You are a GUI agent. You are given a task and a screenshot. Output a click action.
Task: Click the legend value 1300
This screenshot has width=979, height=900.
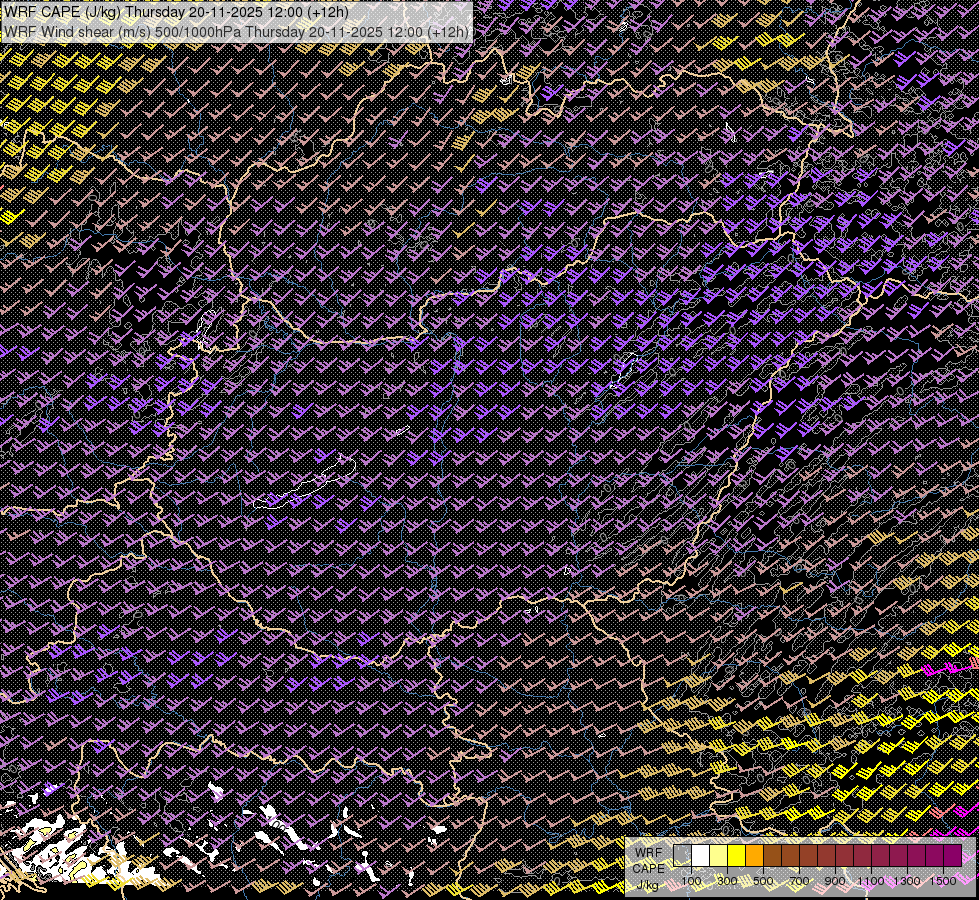click(x=907, y=881)
